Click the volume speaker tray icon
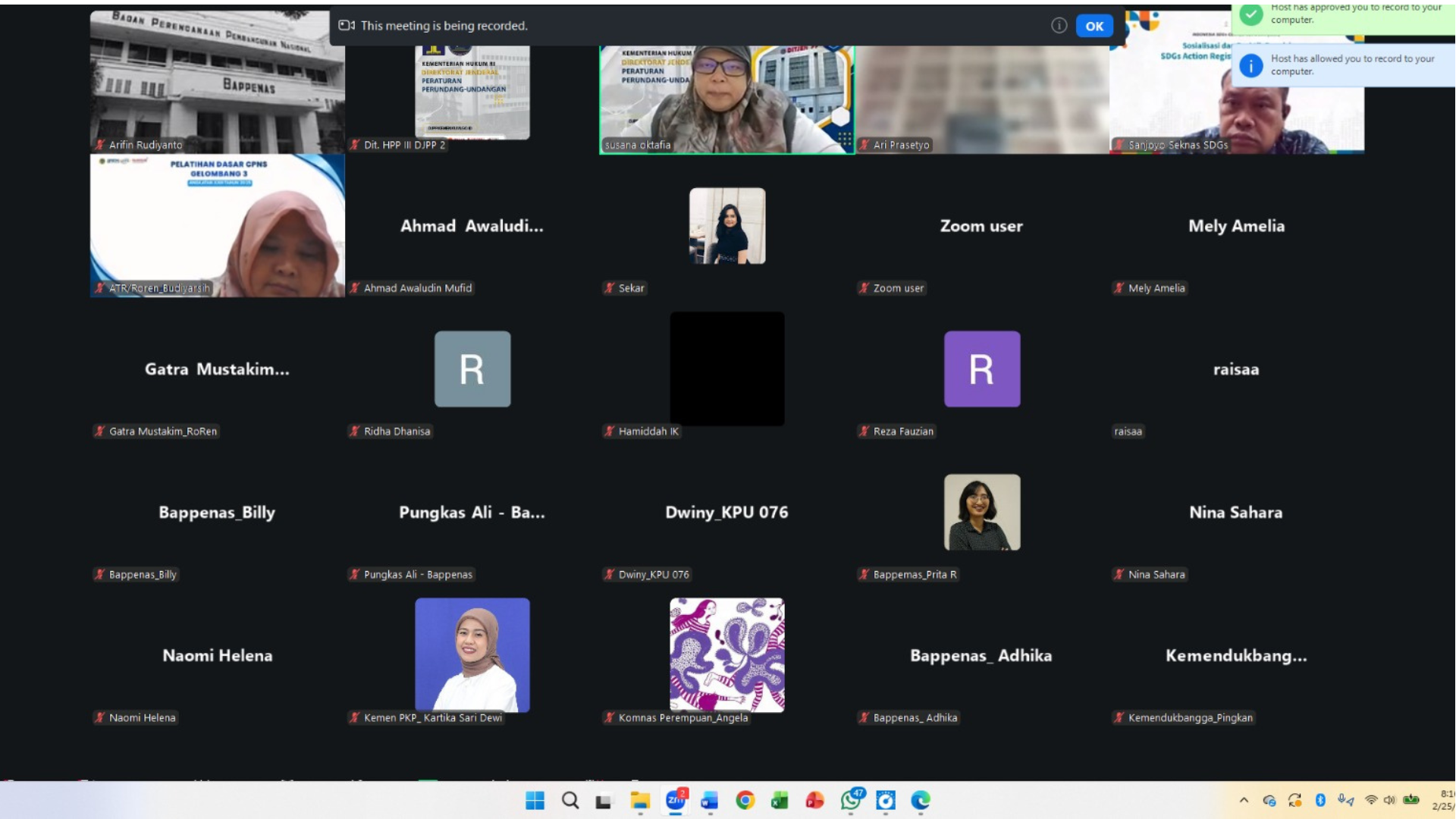This screenshot has height=819, width=1456. tap(1389, 800)
